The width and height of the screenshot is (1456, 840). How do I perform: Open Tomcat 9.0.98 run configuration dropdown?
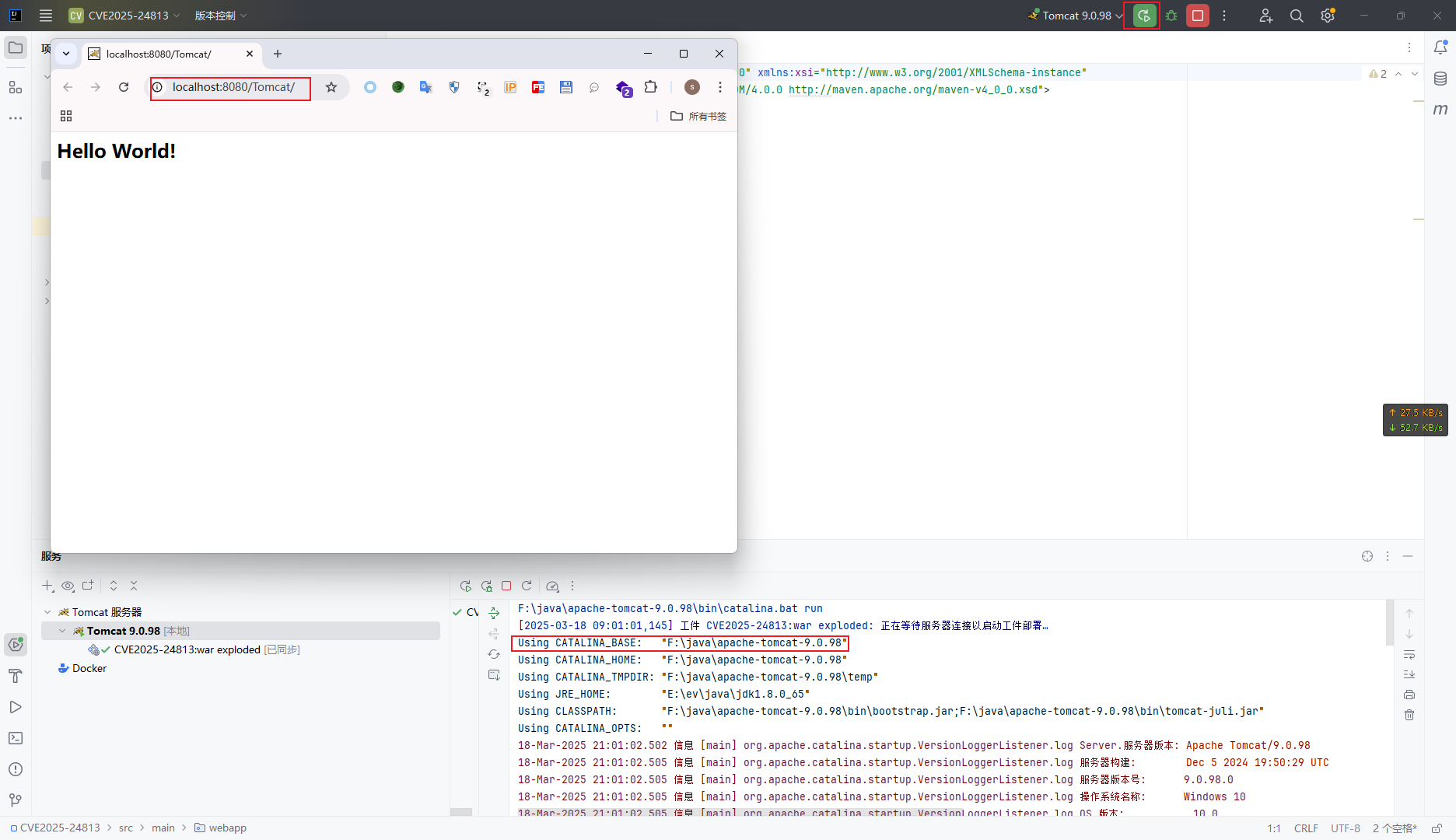point(1076,16)
